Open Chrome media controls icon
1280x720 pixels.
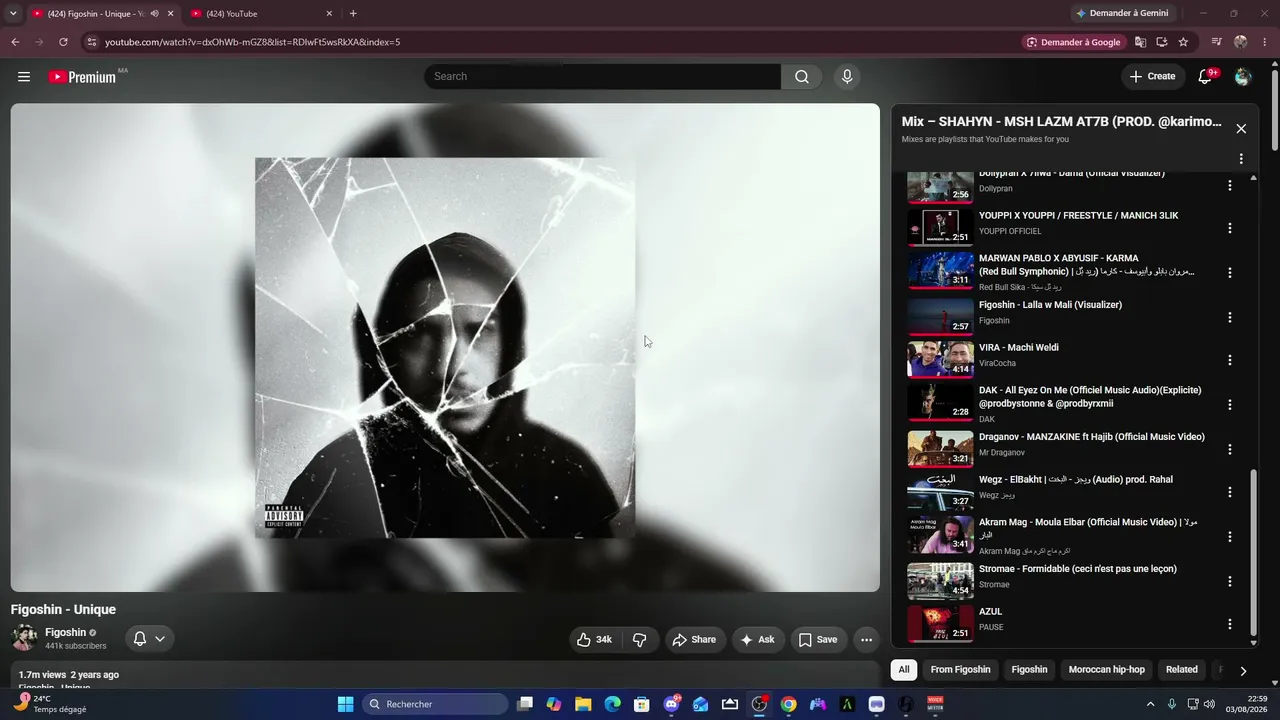click(1216, 42)
